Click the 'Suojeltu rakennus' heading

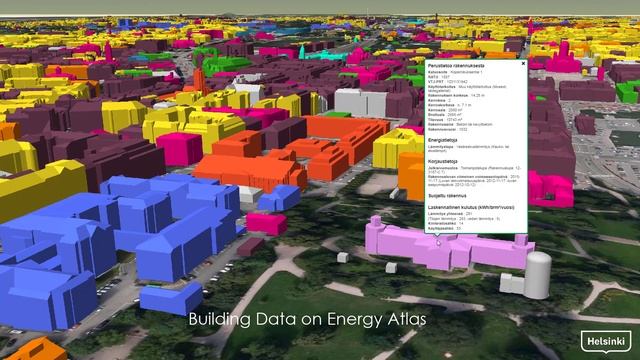447,196
